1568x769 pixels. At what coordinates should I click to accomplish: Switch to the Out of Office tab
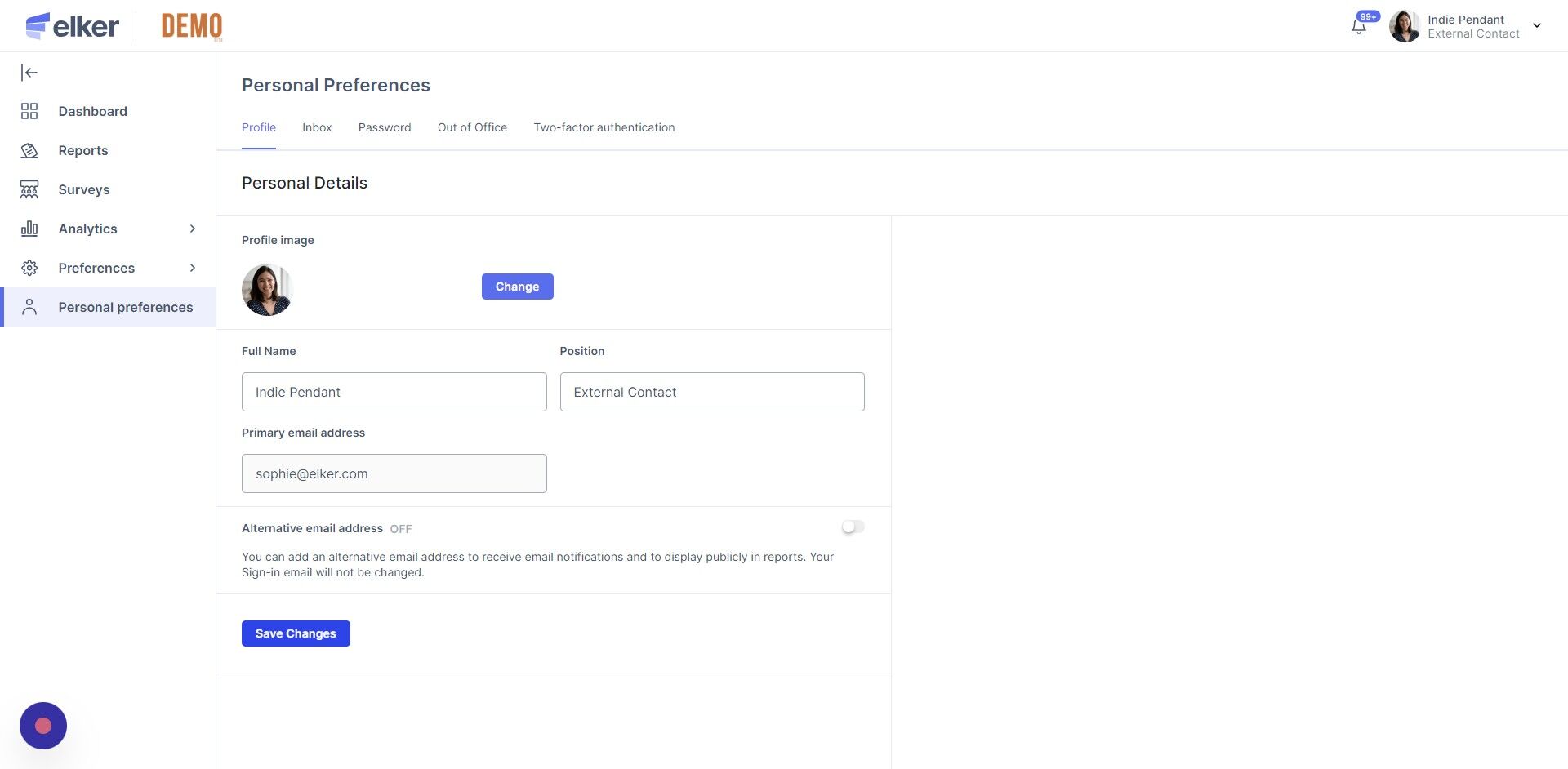click(472, 128)
